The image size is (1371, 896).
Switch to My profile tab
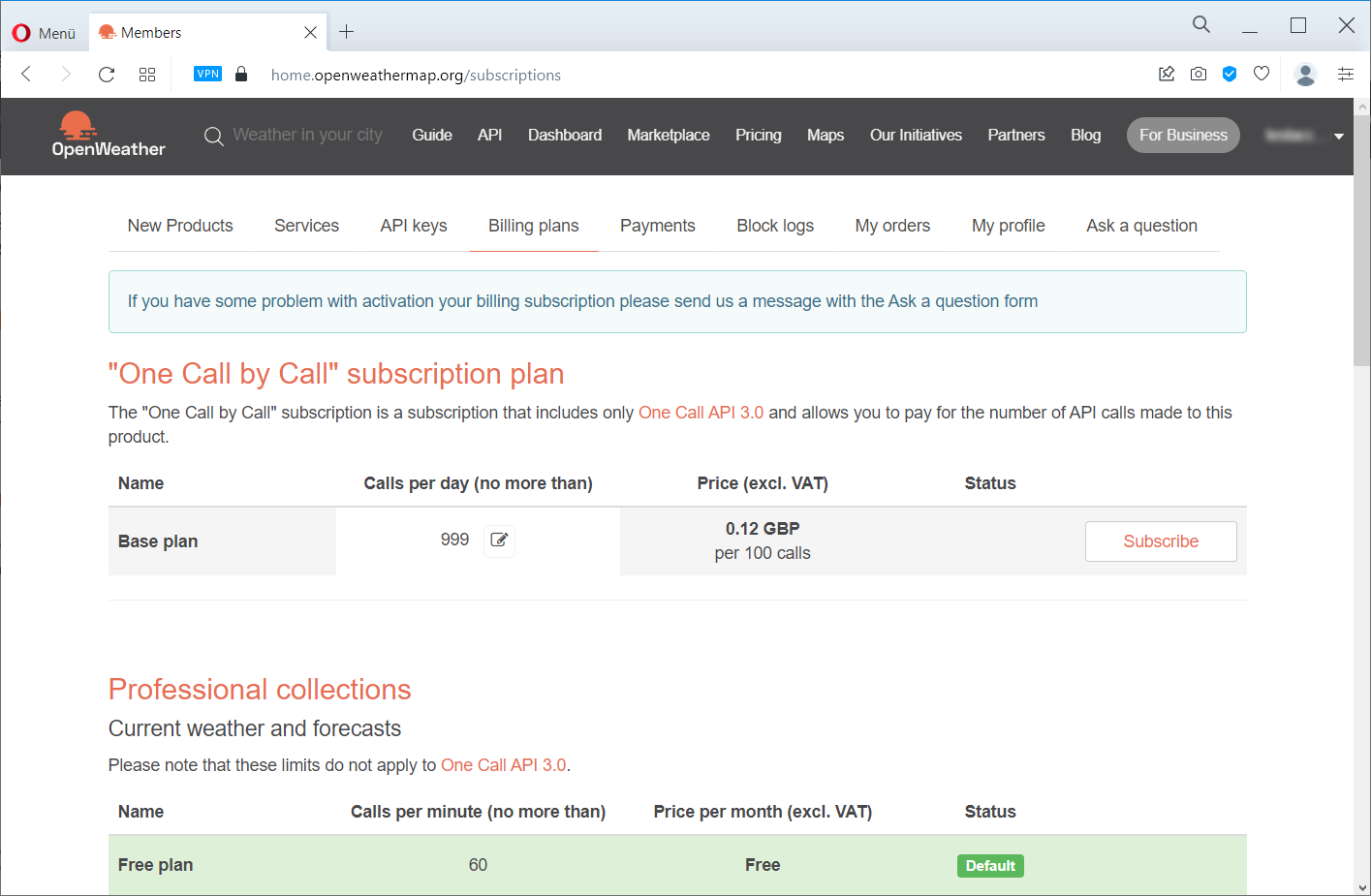pyautogui.click(x=1009, y=226)
